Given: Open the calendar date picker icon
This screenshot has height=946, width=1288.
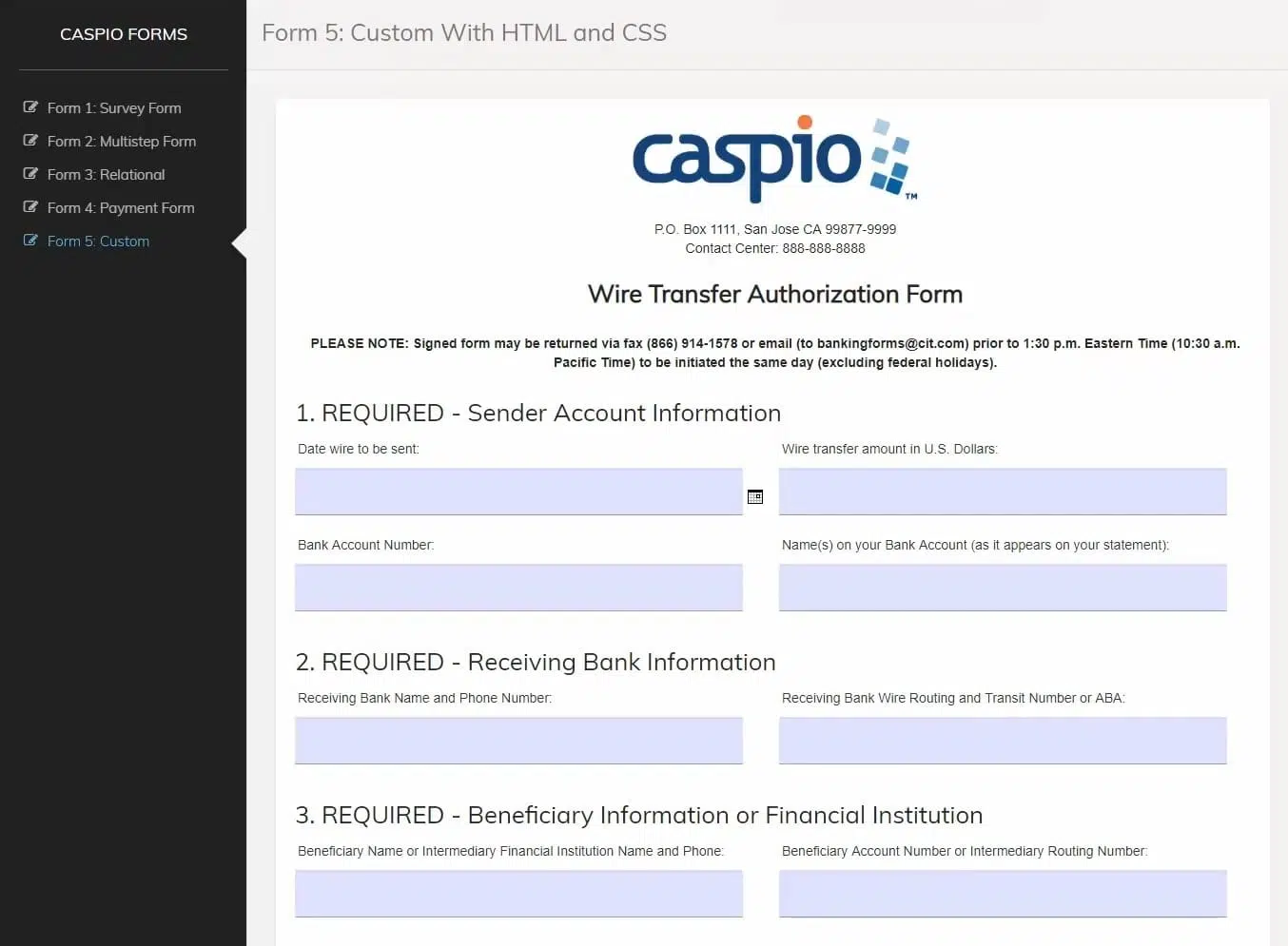Looking at the screenshot, I should [755, 496].
